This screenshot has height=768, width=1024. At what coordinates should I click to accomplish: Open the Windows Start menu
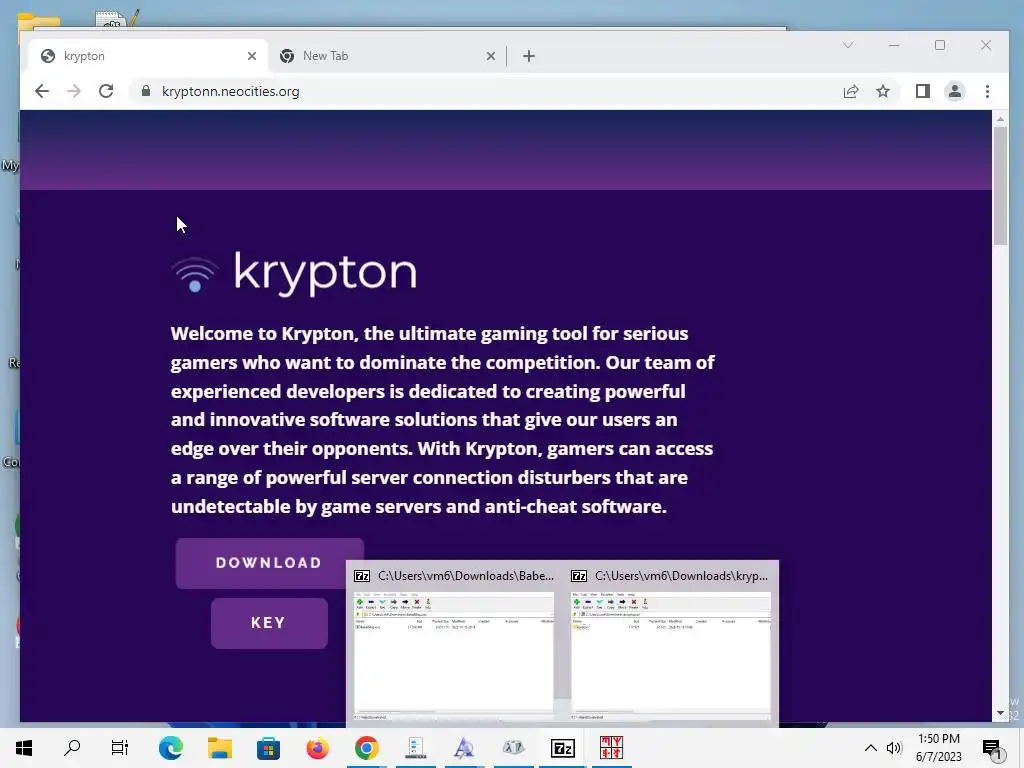point(24,748)
